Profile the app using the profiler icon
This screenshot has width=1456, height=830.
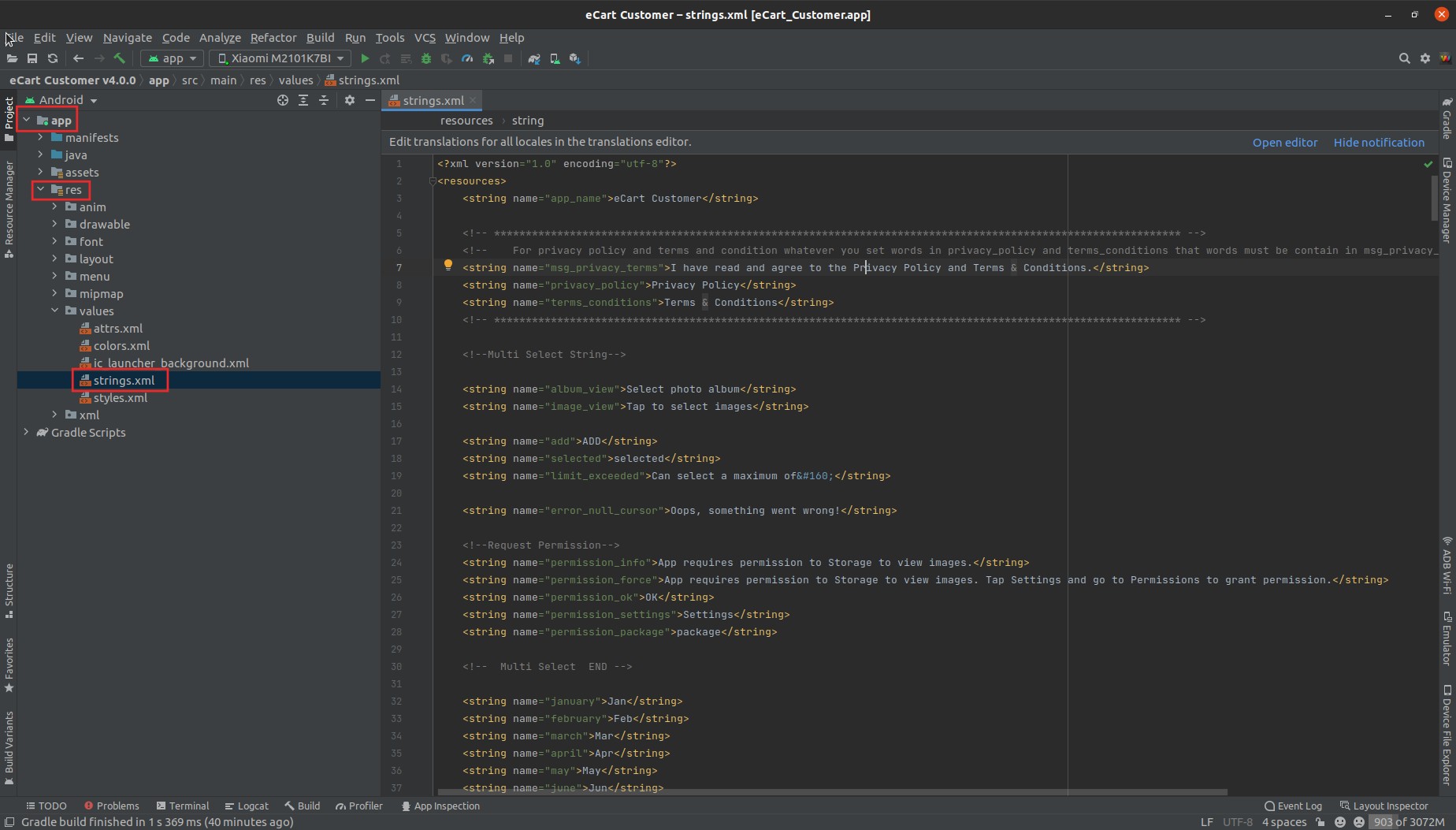(466, 58)
